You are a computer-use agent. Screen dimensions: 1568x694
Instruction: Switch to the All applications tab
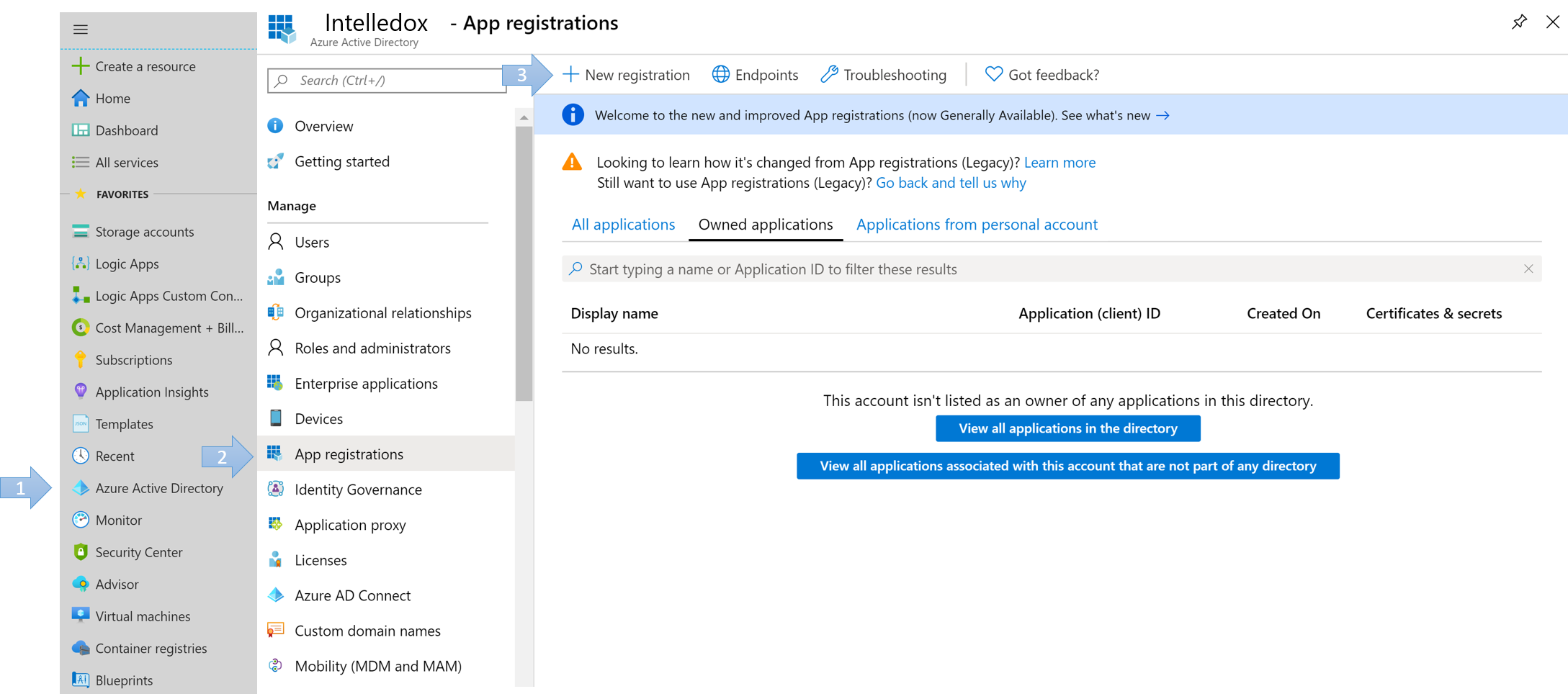[623, 225]
